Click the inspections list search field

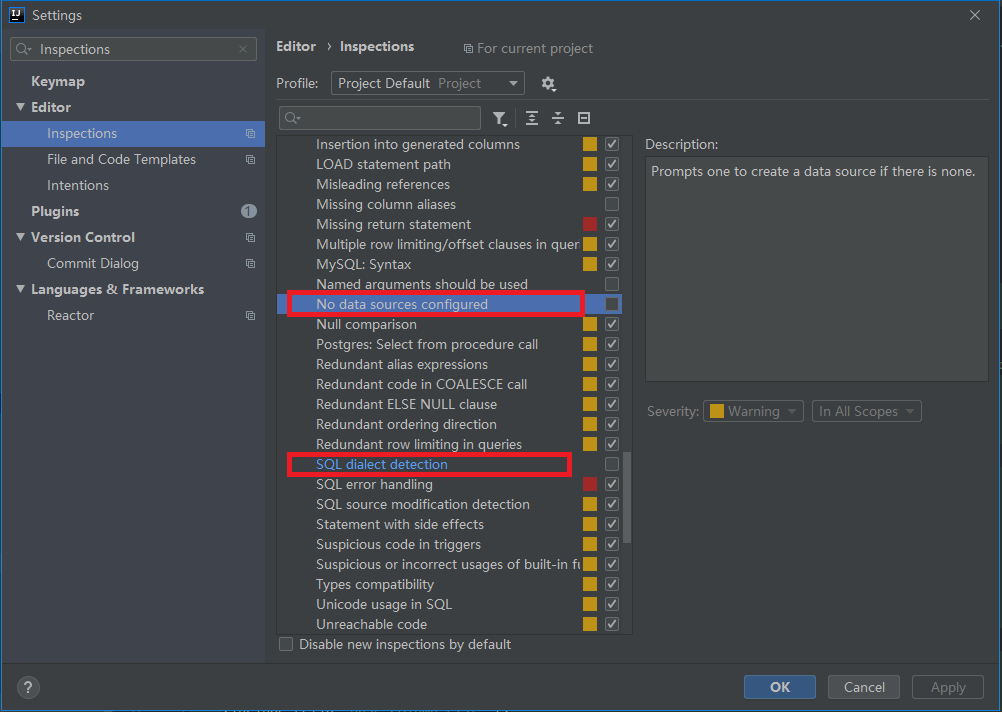380,118
